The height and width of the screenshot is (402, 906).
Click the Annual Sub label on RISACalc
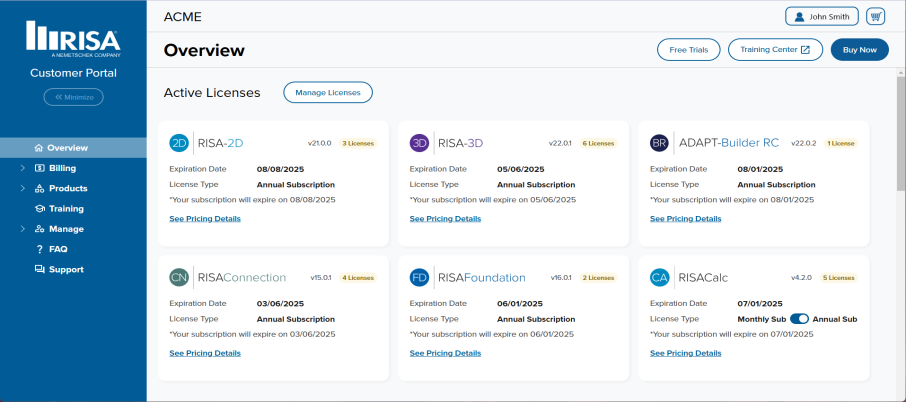(x=835, y=319)
